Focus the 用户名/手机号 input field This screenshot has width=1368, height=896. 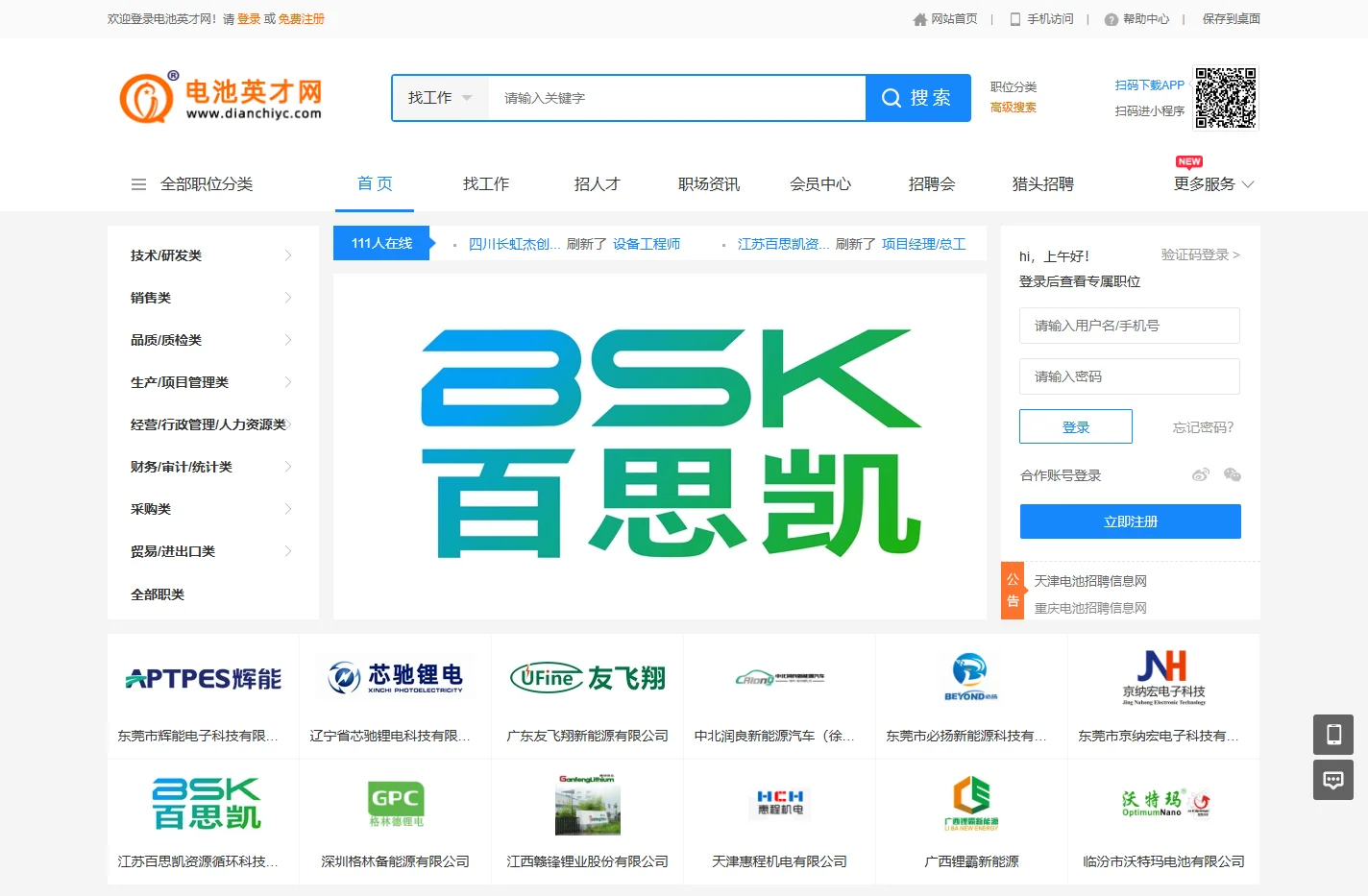(x=1130, y=326)
